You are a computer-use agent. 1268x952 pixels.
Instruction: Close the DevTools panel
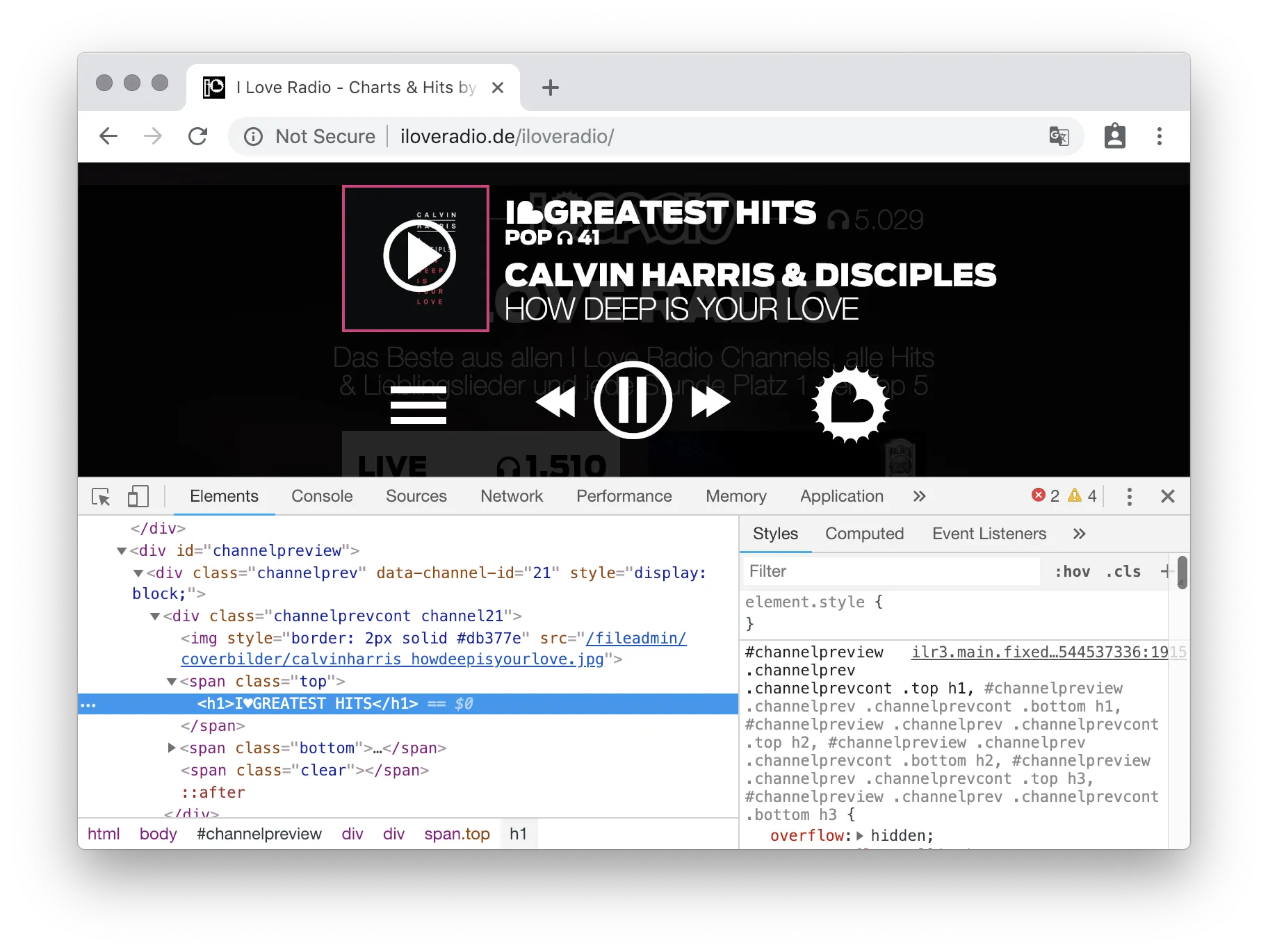(x=1168, y=496)
